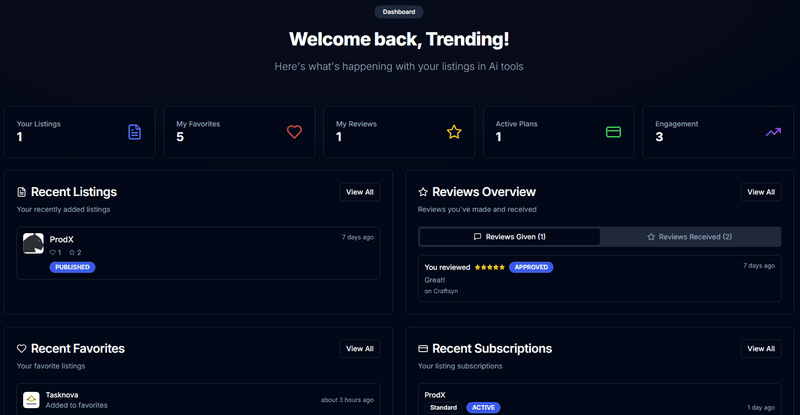
Task: Click the '7 days ago' label on ProdX listing
Action: (358, 237)
